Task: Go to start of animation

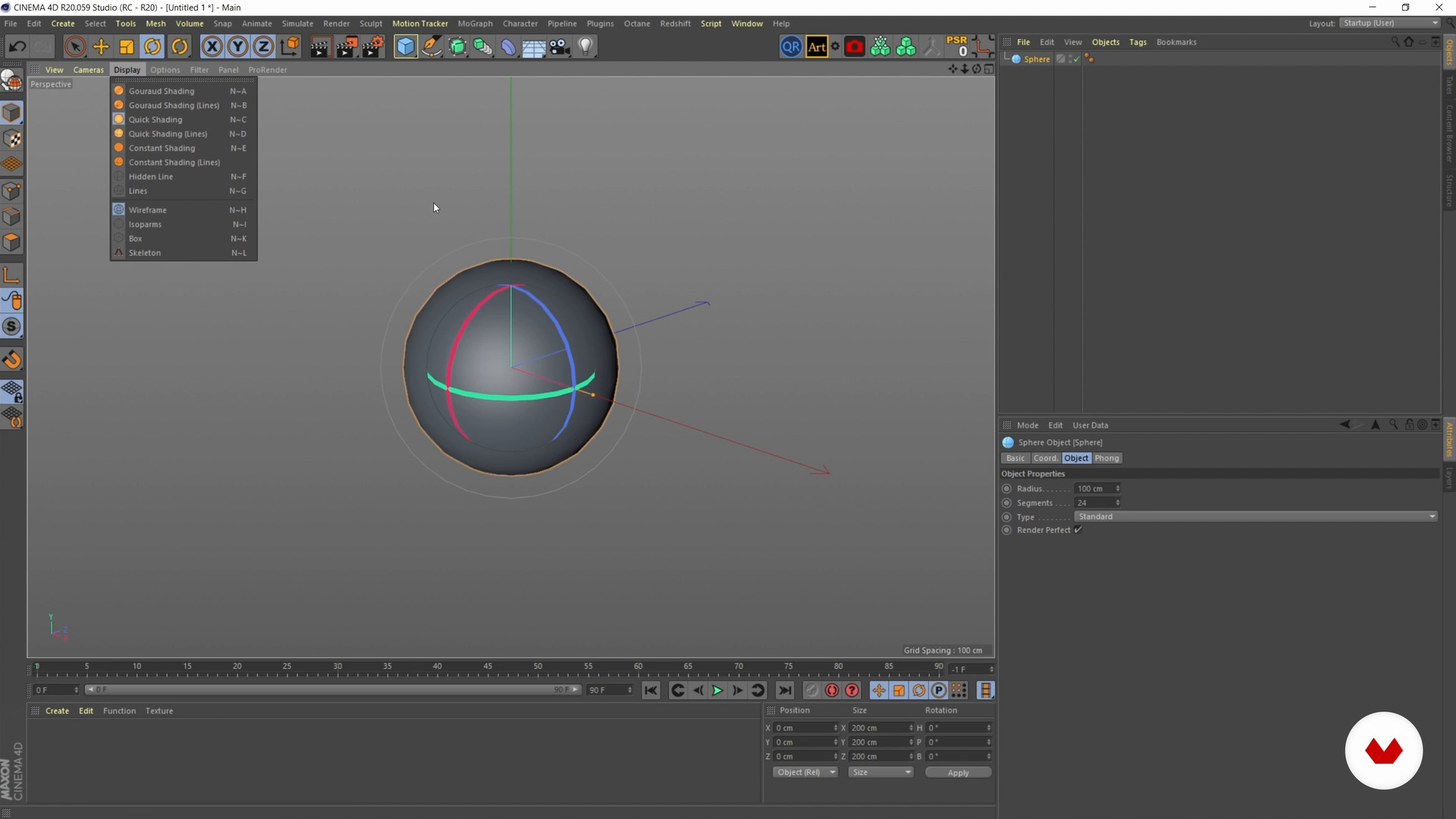Action: coord(651,690)
